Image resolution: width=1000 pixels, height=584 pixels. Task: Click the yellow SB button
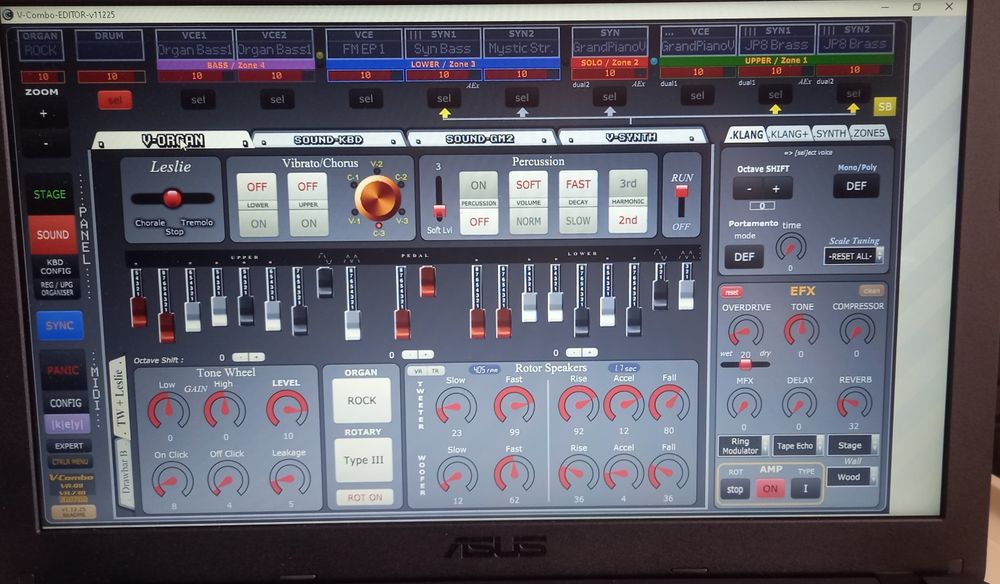(884, 106)
